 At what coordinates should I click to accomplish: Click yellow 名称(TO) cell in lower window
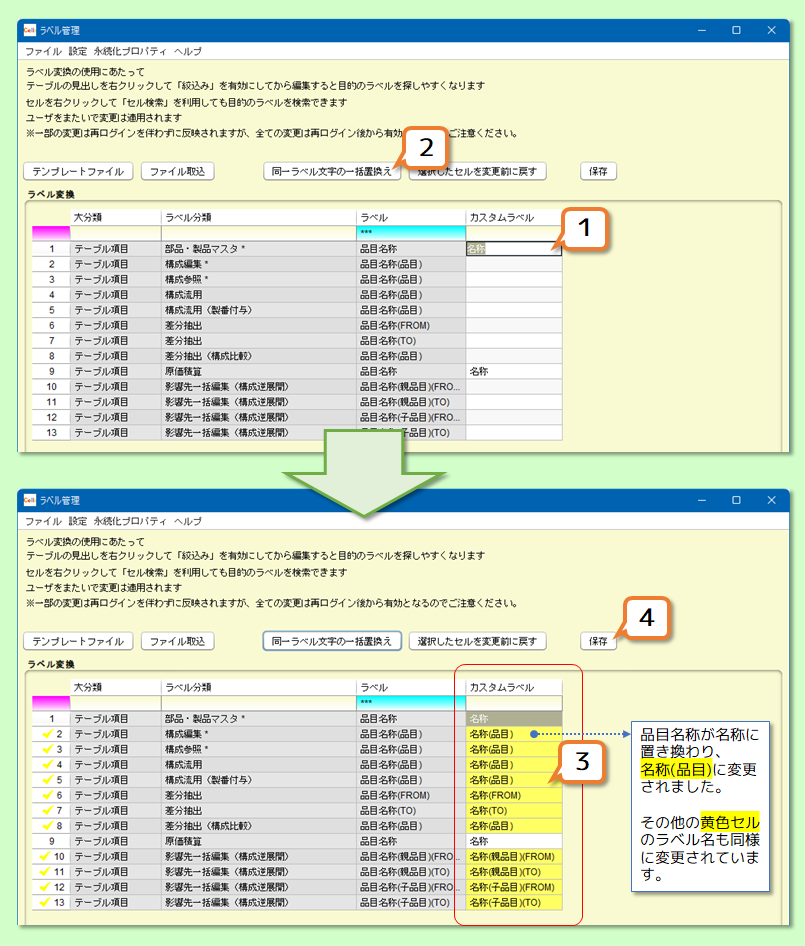(x=514, y=810)
